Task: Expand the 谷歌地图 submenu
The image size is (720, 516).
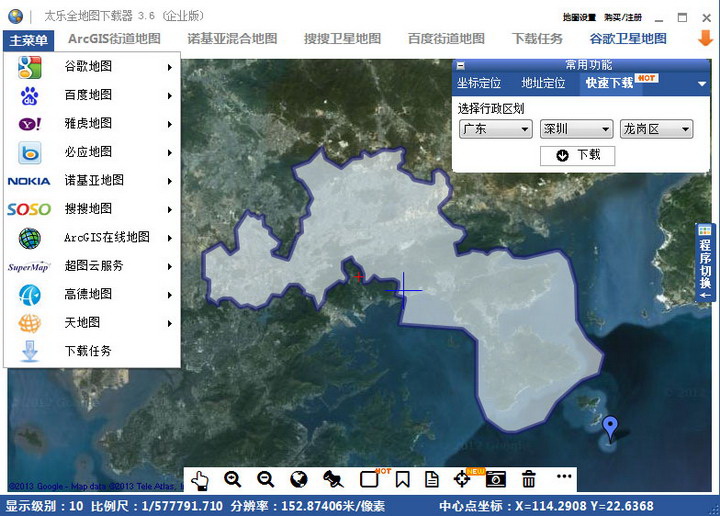Action: pos(90,67)
